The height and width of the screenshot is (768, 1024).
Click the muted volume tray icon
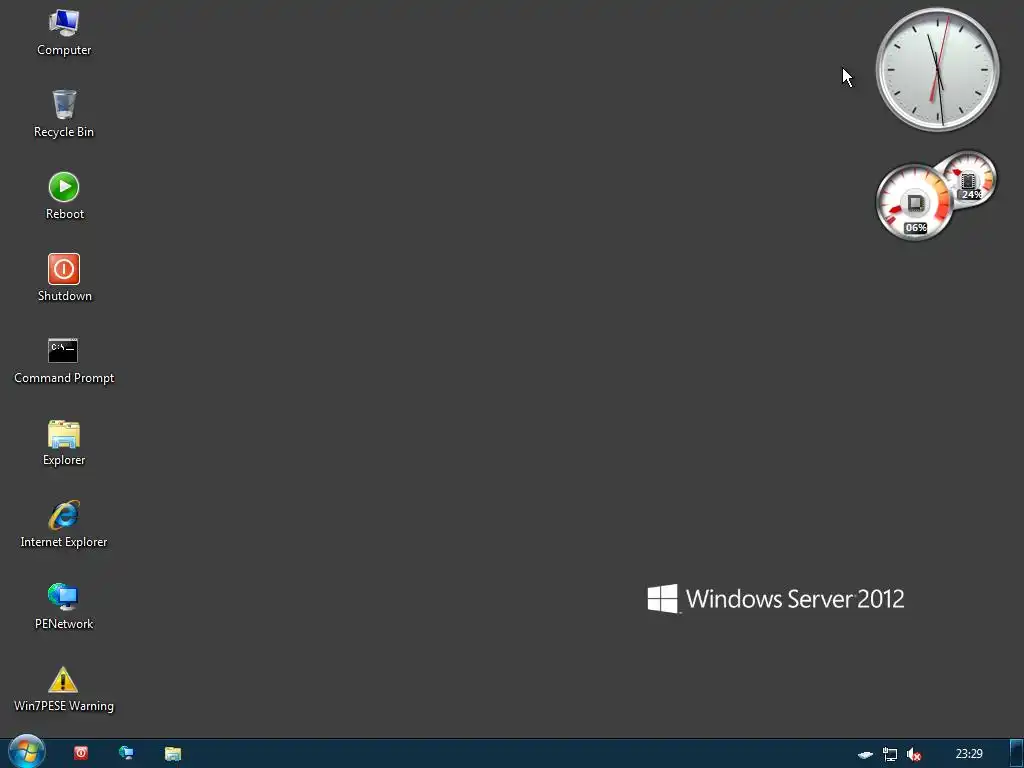tap(914, 754)
